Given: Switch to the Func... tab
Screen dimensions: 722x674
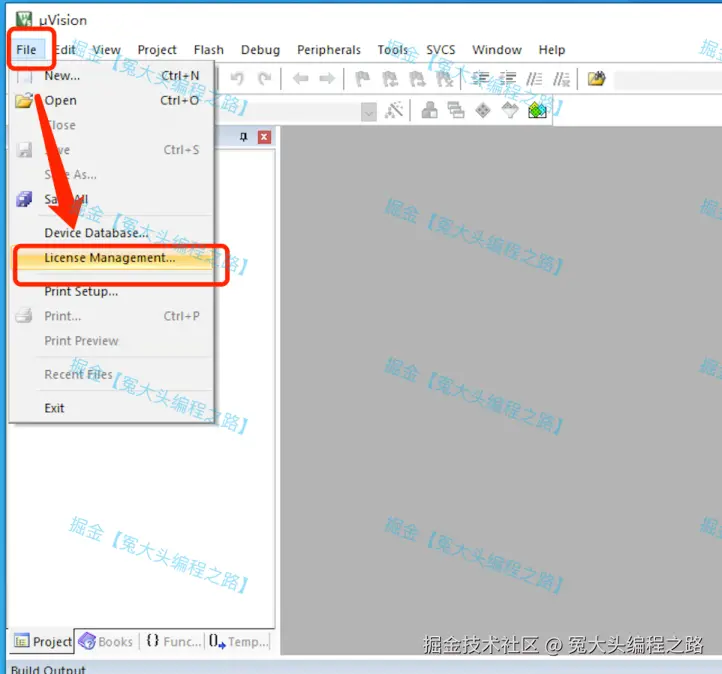Looking at the screenshot, I should 174,641.
